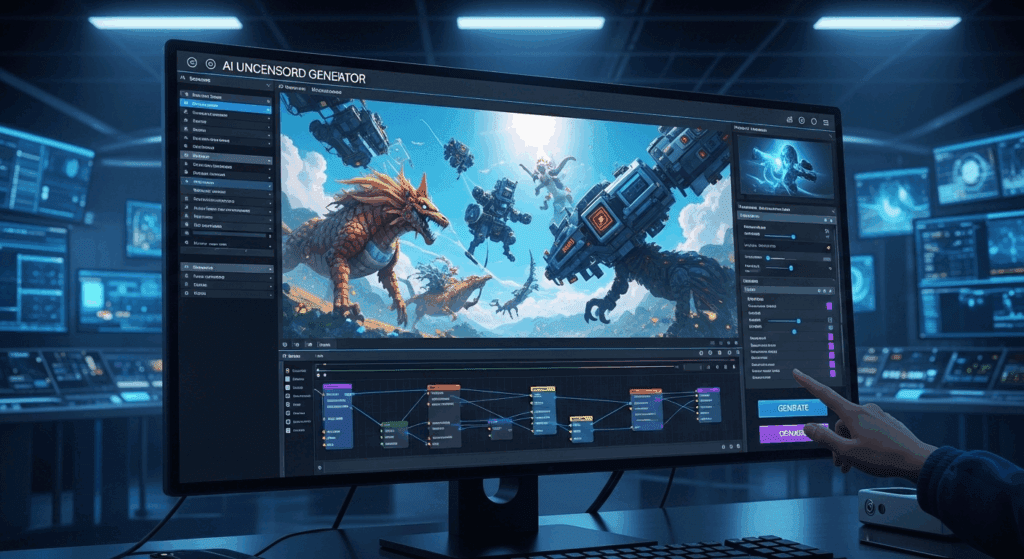Open the first tab above the image canvas
This screenshot has height=559, width=1024.
click(296, 89)
